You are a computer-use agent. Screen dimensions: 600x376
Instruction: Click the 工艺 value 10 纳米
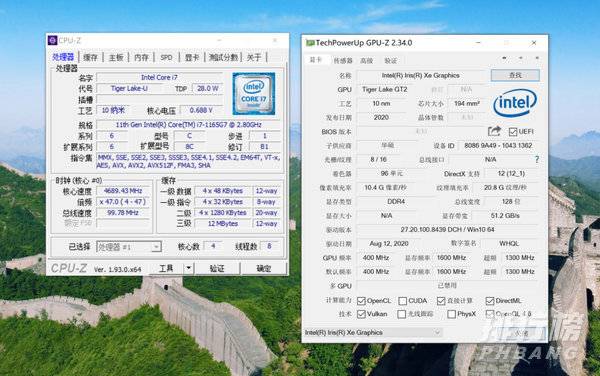[113, 110]
